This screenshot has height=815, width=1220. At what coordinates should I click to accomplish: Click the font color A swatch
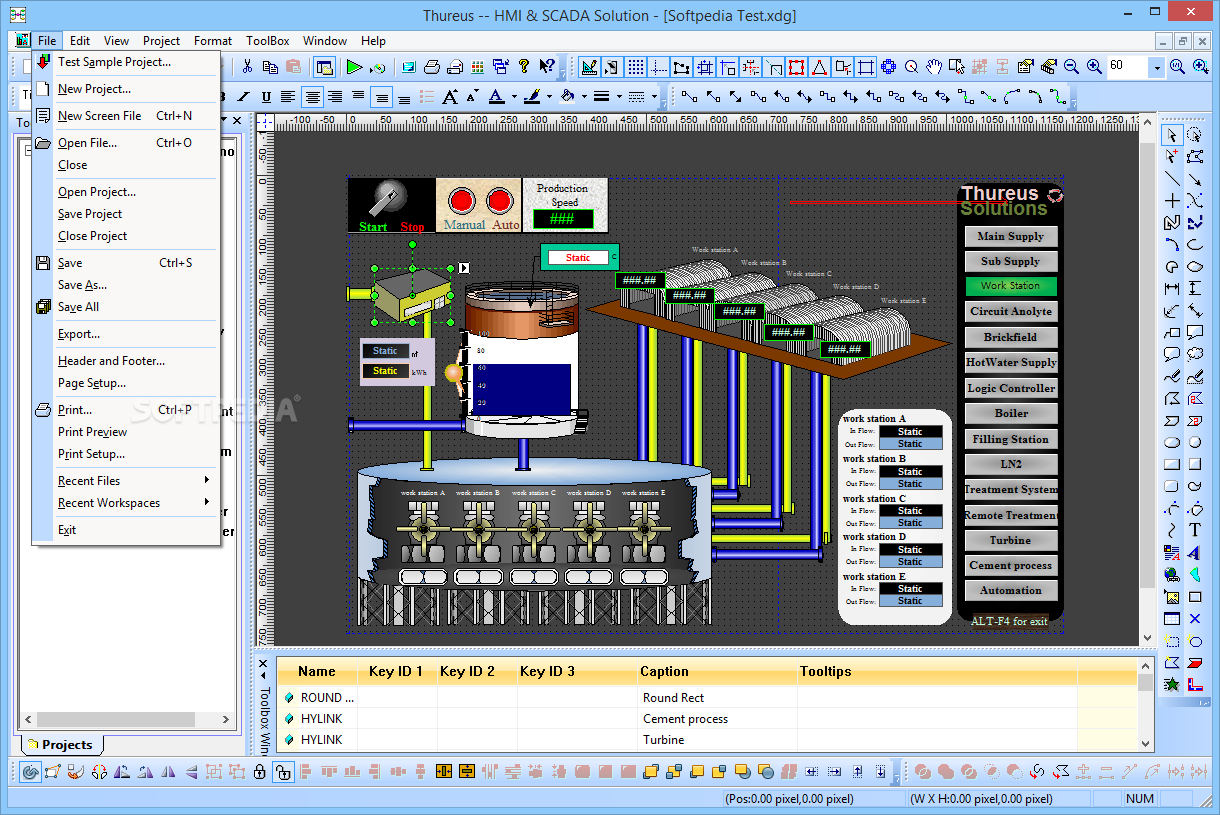497,97
